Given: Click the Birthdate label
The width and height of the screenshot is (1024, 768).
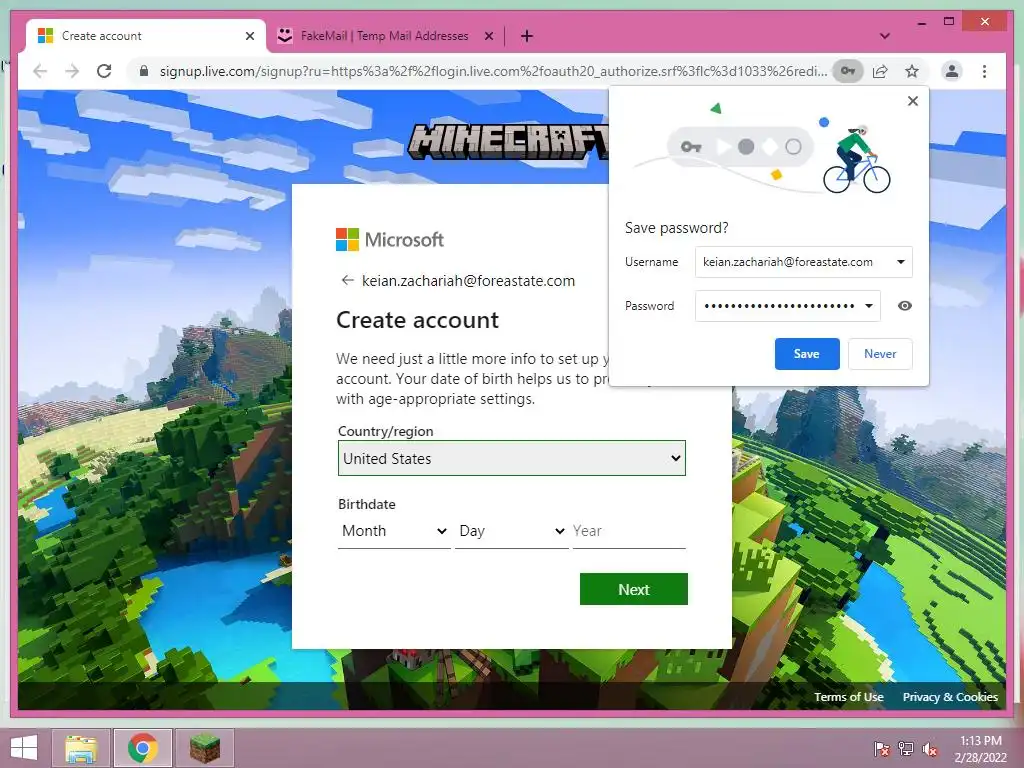Looking at the screenshot, I should 366,504.
